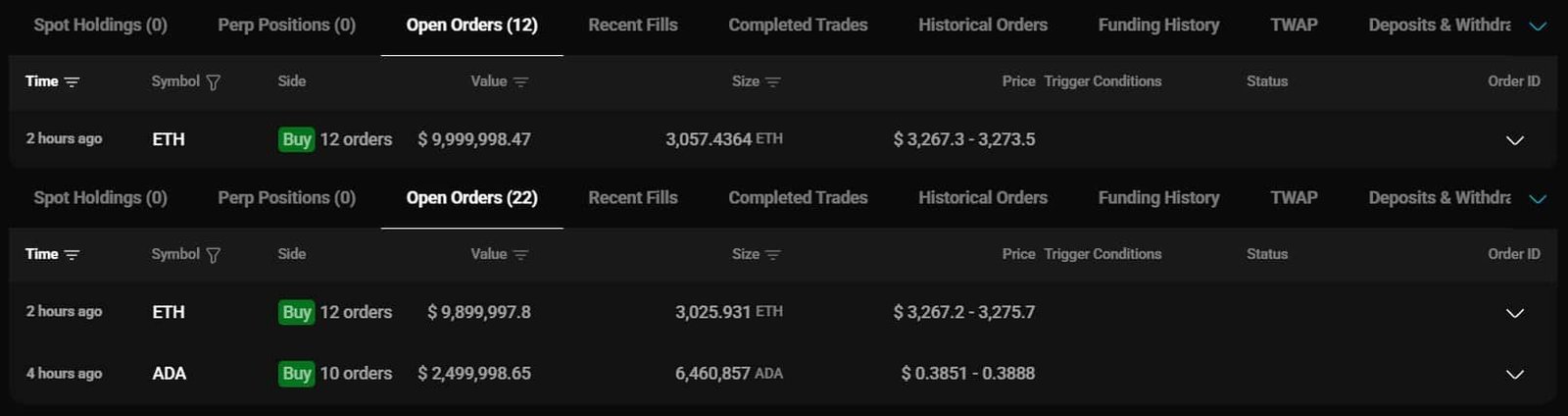Open Funding History tab in bottom panel
The image size is (1568, 416).
point(1158,198)
